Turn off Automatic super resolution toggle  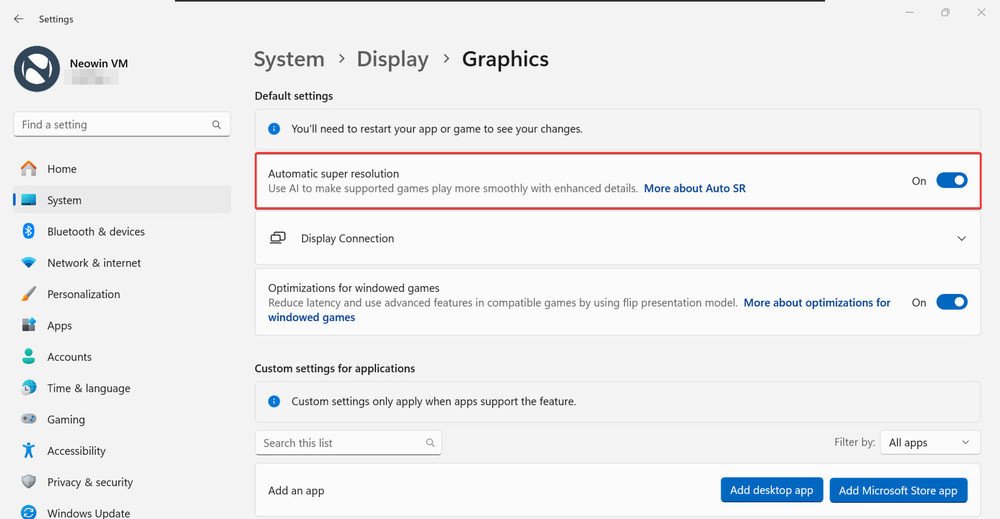point(952,180)
